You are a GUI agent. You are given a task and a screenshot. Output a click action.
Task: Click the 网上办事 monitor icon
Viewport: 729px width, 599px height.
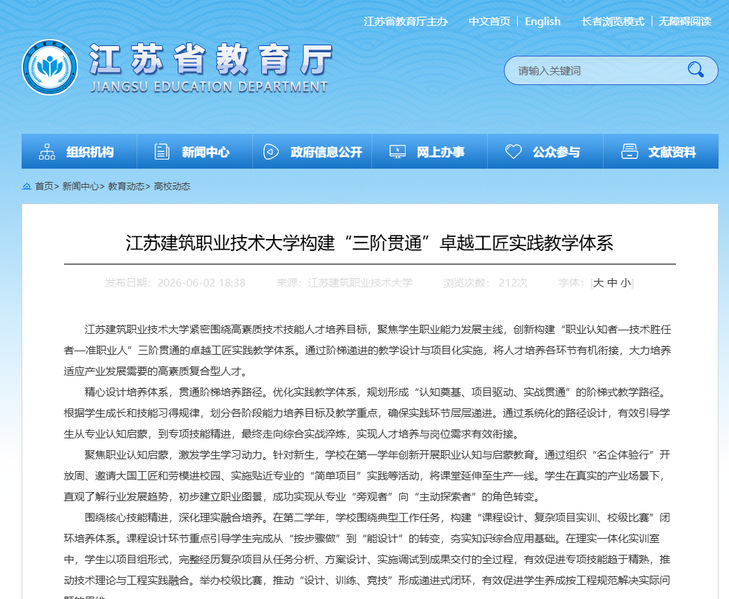398,152
